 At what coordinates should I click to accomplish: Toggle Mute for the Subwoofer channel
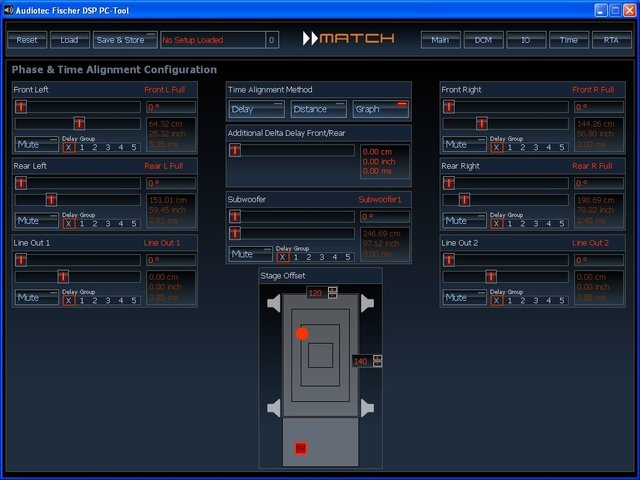[251, 254]
